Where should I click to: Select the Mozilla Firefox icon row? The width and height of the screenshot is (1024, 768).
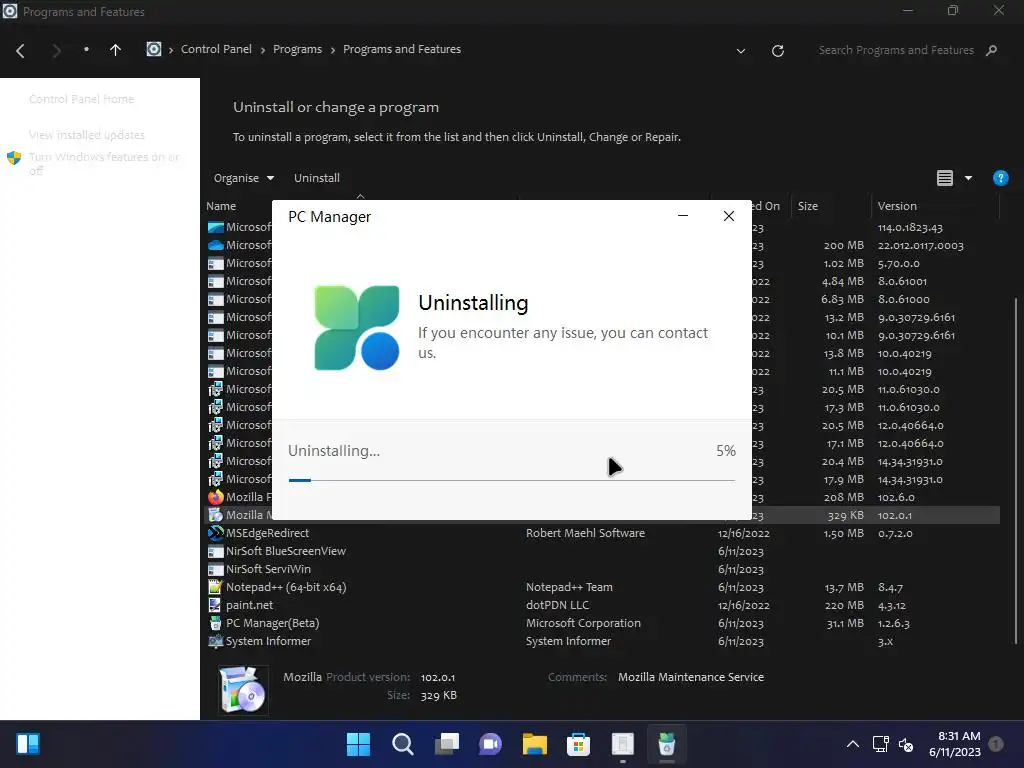coord(216,497)
